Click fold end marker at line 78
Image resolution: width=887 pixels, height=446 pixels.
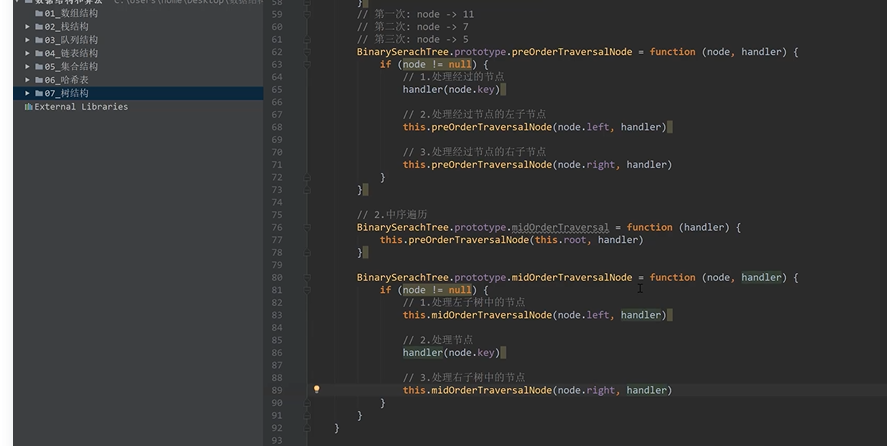pyautogui.click(x=307, y=252)
